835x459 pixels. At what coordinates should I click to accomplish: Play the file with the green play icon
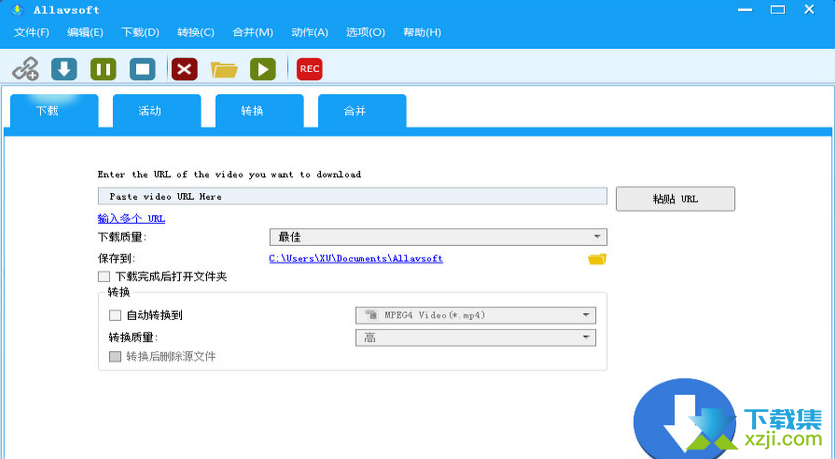tap(263, 69)
